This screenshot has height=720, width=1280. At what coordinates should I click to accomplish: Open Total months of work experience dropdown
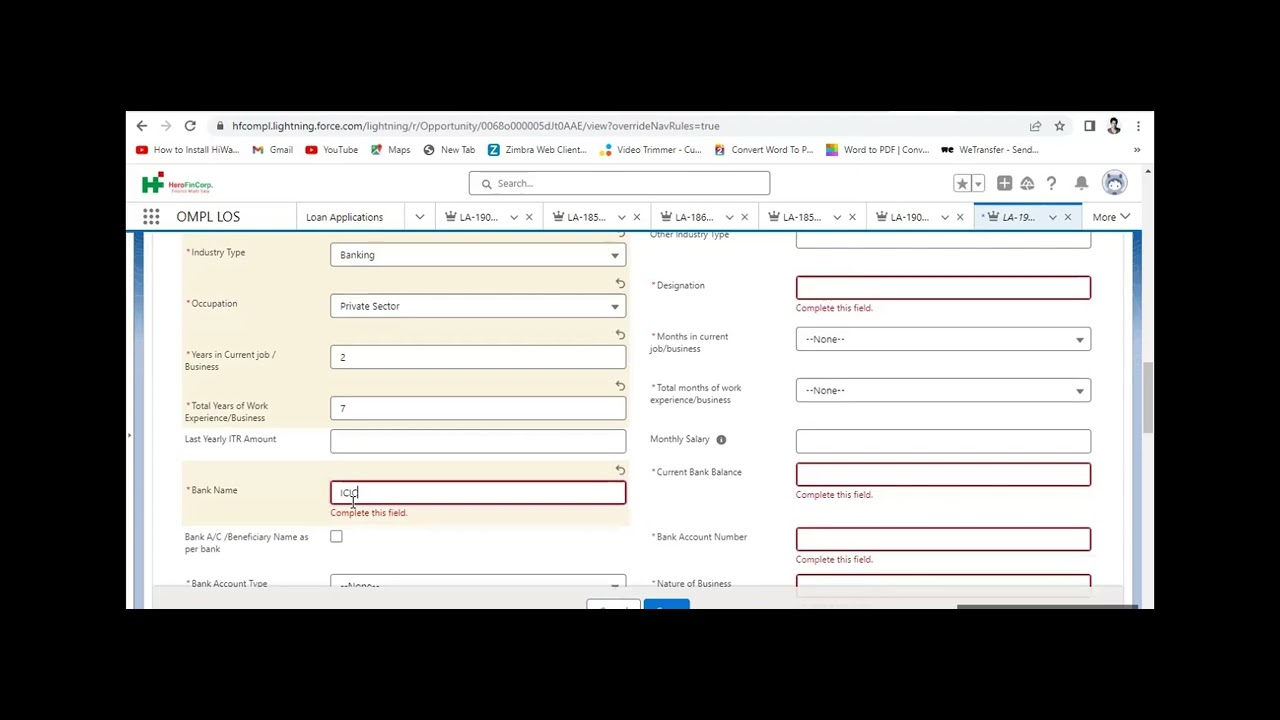coord(943,390)
